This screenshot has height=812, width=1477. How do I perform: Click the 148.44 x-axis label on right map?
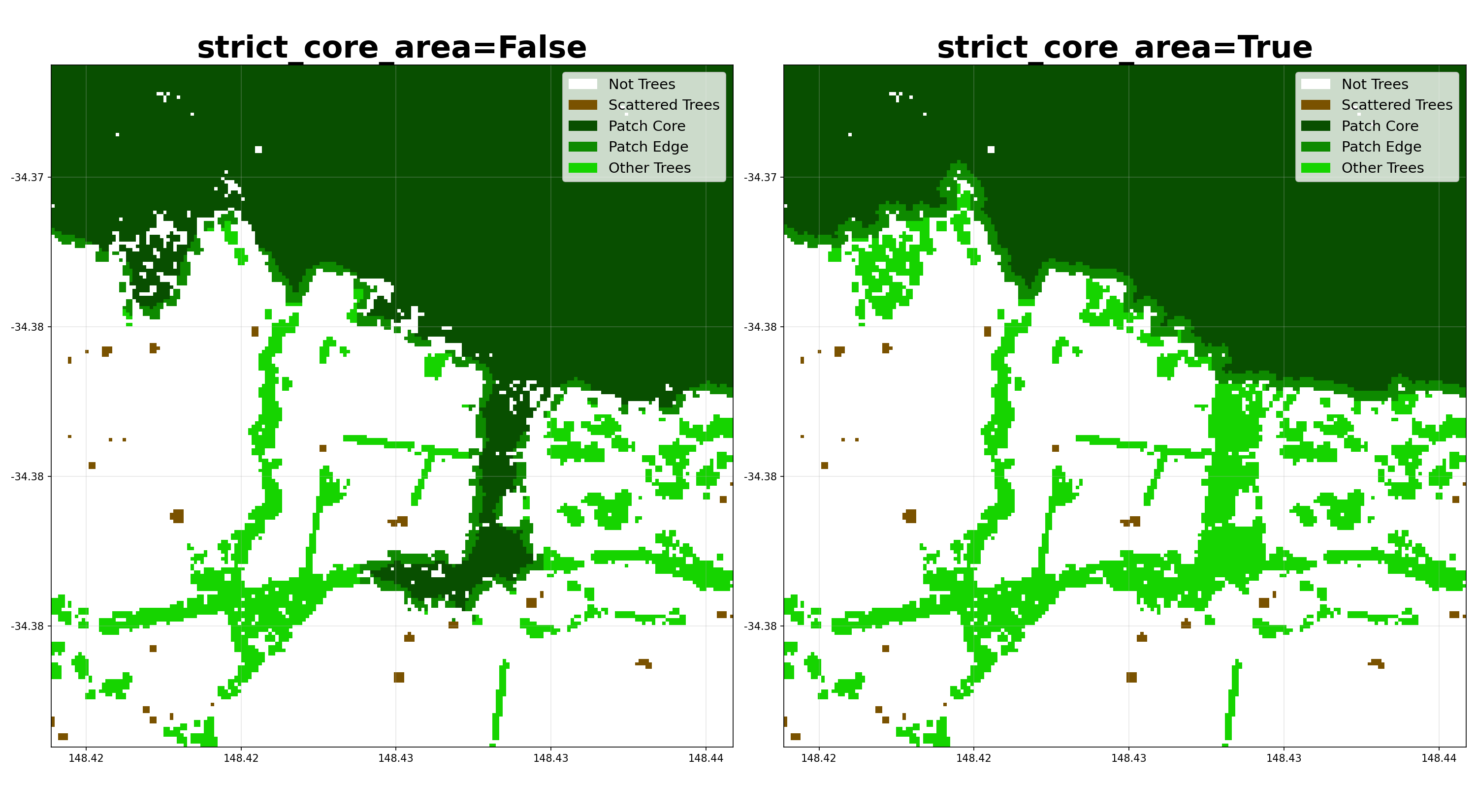[x=1438, y=758]
